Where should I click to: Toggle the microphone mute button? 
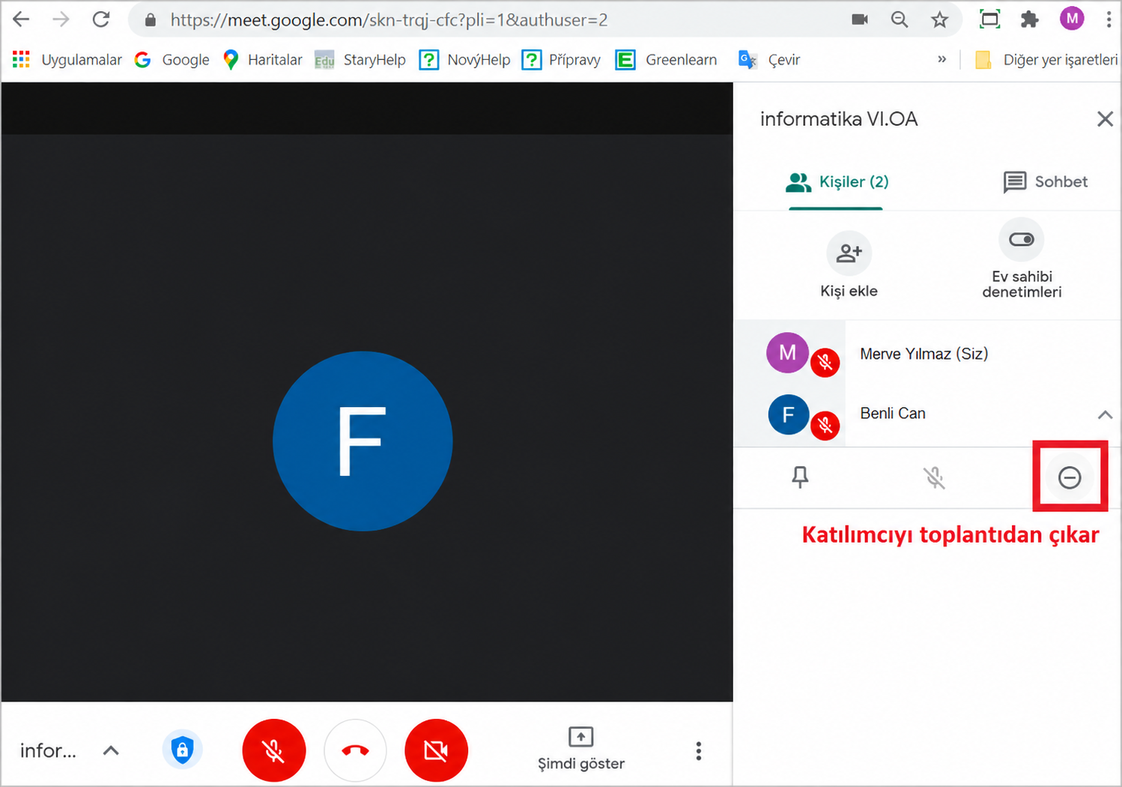[x=274, y=751]
